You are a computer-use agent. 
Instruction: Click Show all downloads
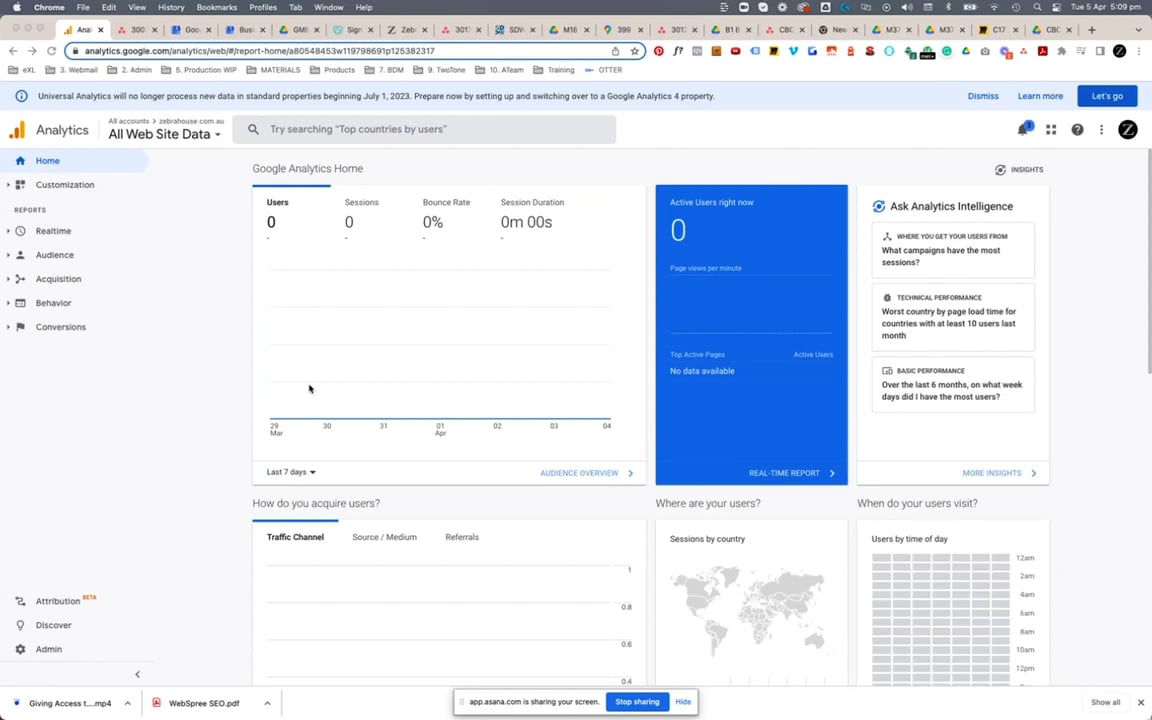(1105, 703)
